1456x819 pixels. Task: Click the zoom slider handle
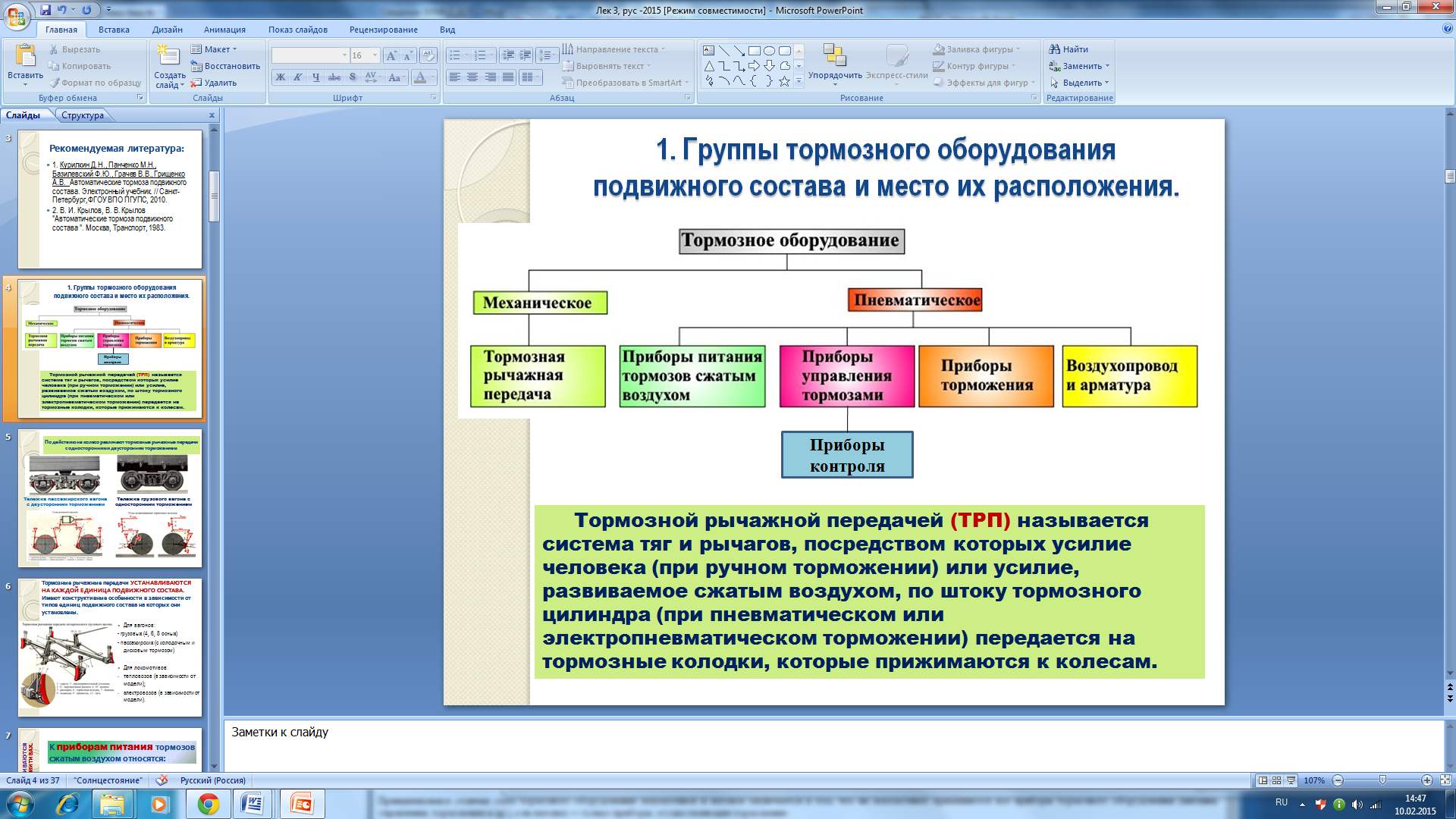pyautogui.click(x=1382, y=780)
